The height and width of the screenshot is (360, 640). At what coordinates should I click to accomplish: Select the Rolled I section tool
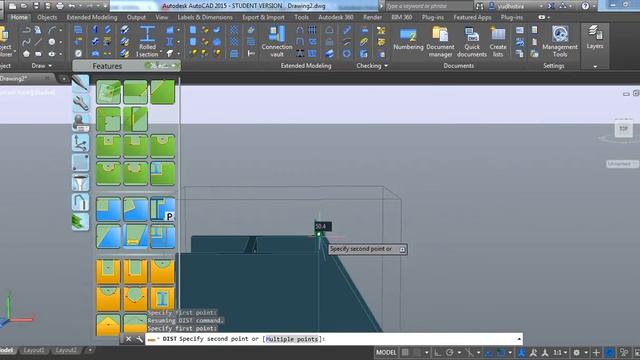point(147,41)
